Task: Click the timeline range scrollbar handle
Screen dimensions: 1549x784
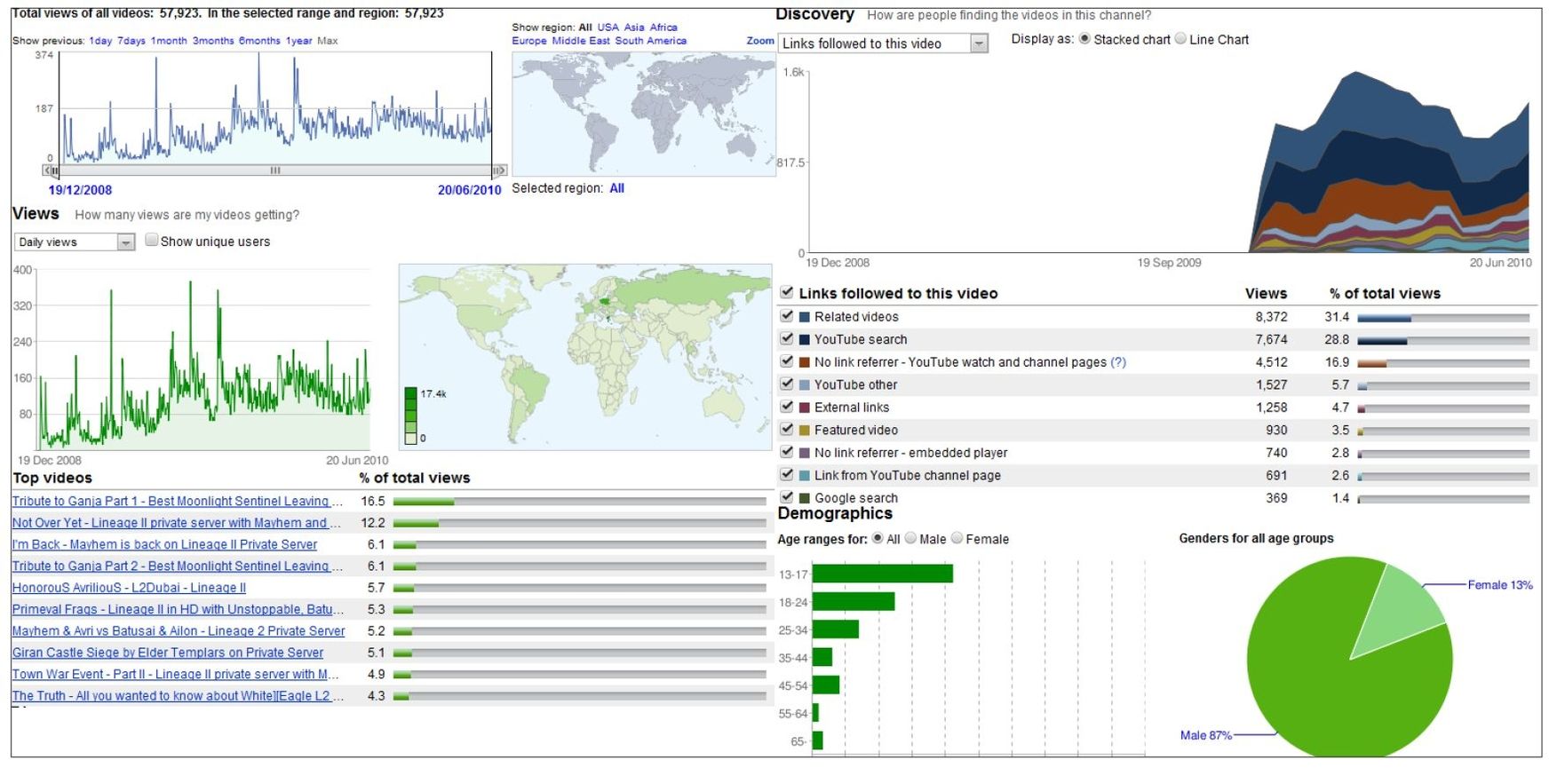Action: pyautogui.click(x=275, y=170)
